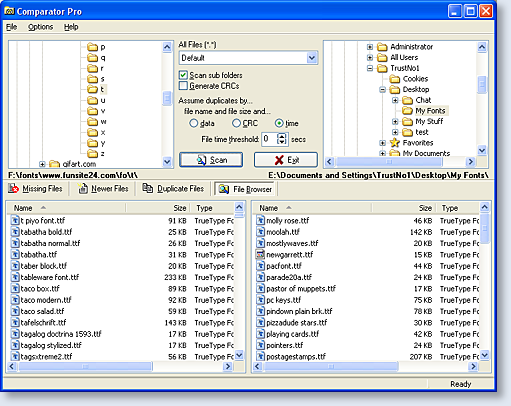Select My Documents in right tree

pos(426,153)
